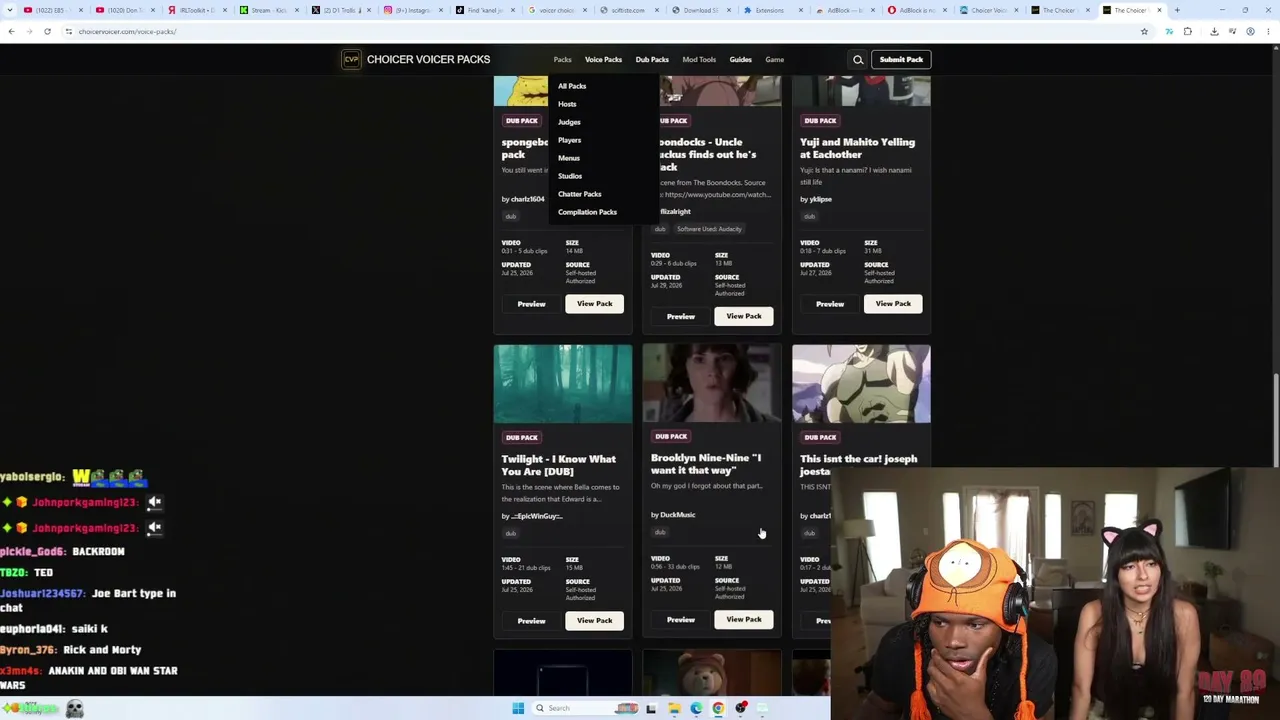Preview the Boondocks Uncle Ruckus pack
Image resolution: width=1280 pixels, height=720 pixels.
(680, 316)
